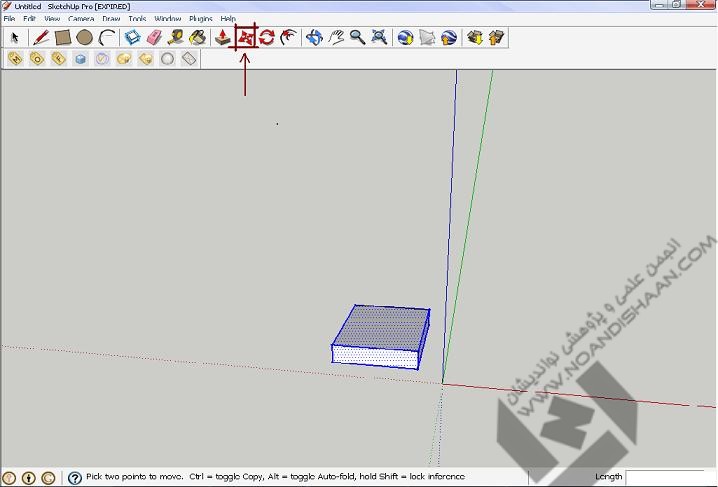Click the question mark help icon in status bar
Viewport: 718px width, 487px height.
coord(75,478)
